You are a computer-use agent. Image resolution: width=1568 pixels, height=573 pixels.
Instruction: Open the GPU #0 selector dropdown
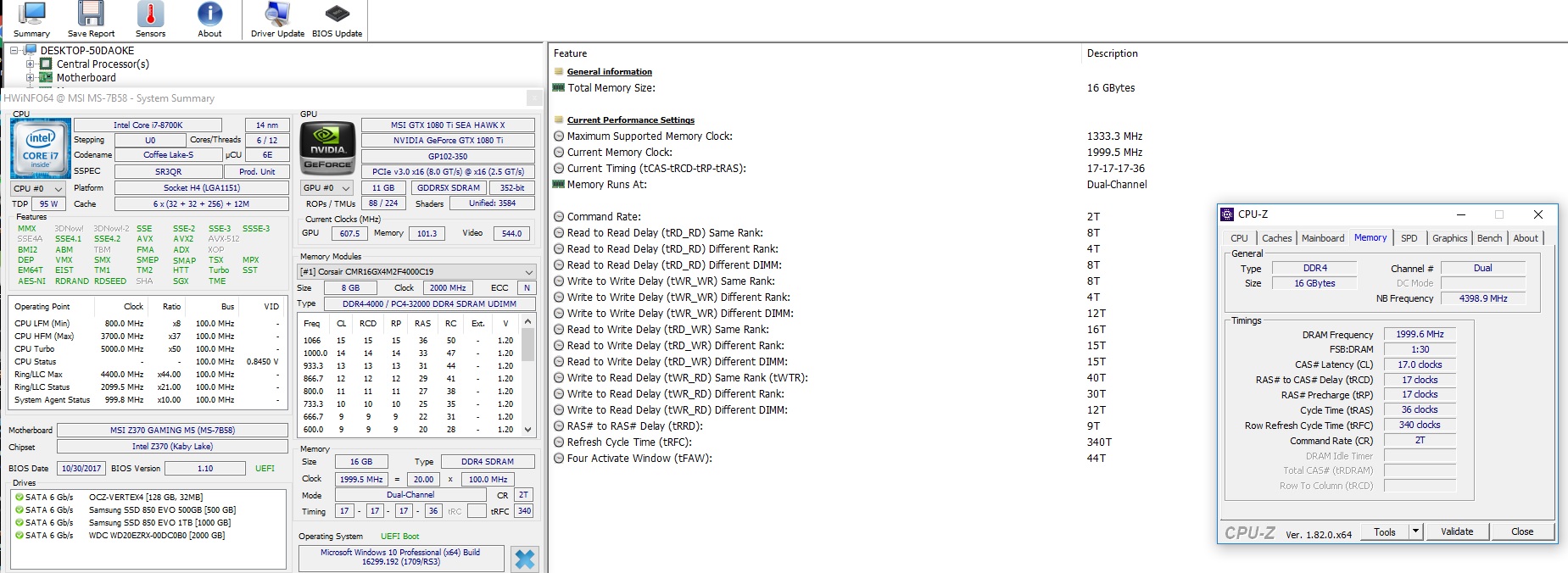(329, 188)
